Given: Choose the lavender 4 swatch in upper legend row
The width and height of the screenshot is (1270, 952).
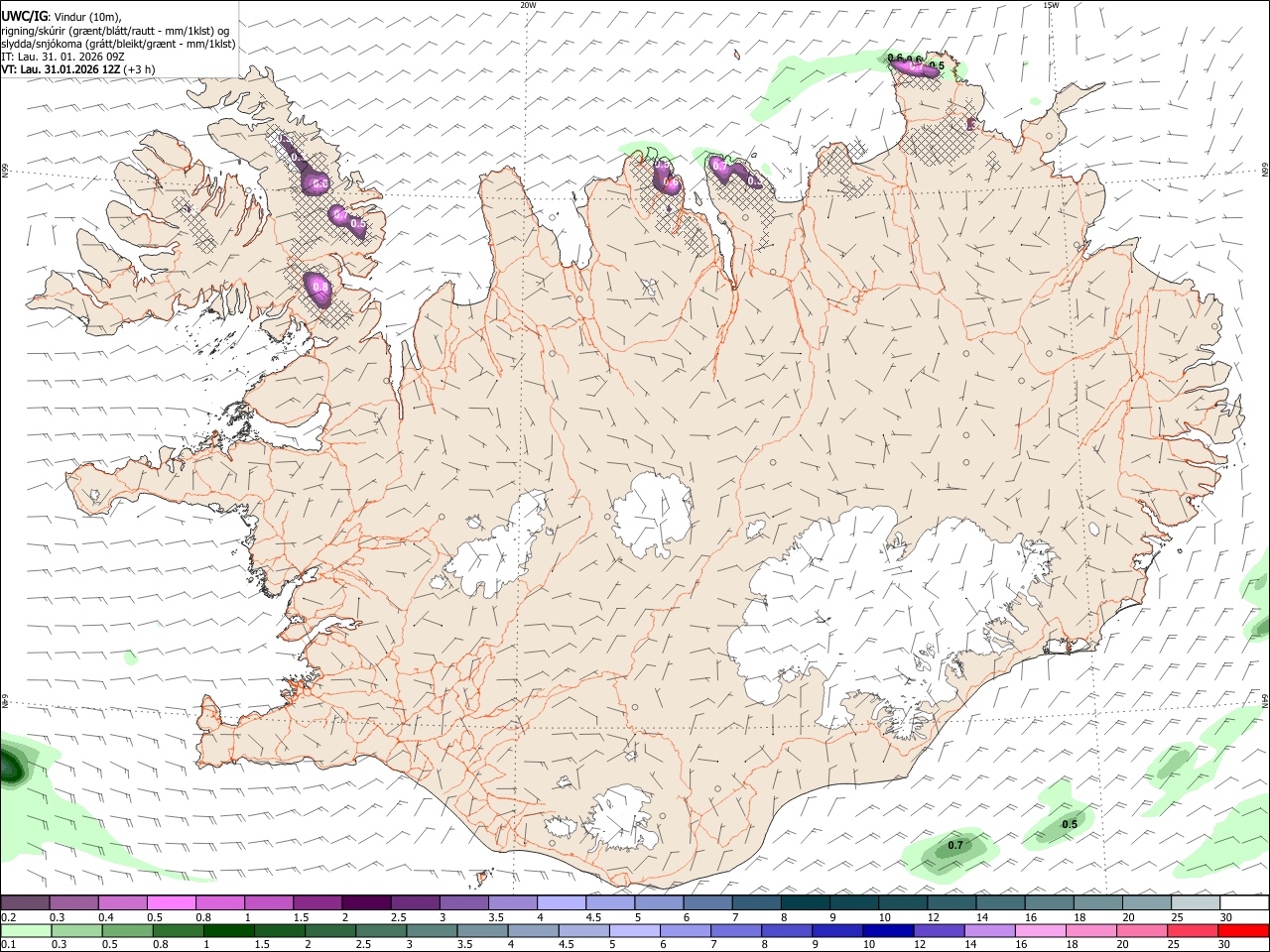Looking at the screenshot, I should pos(562,902).
